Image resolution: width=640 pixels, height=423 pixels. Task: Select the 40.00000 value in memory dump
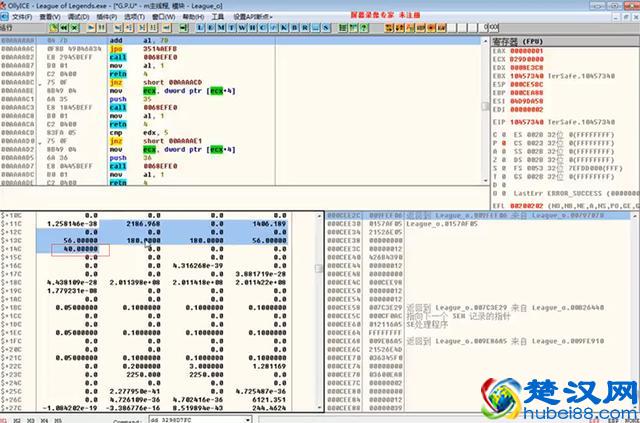(x=80, y=249)
